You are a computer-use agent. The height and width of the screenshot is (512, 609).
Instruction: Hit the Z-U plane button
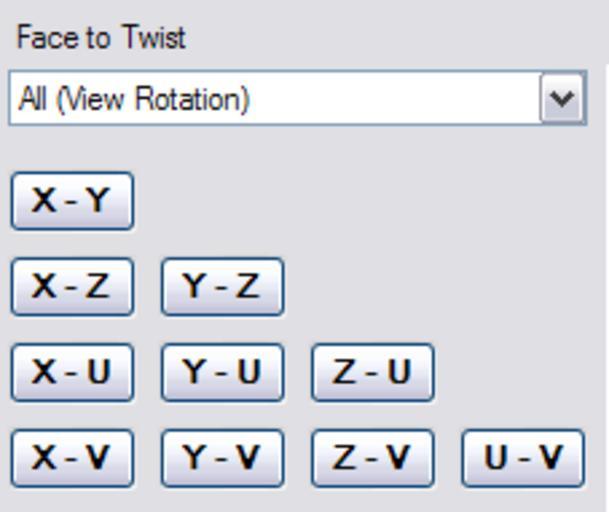pyautogui.click(x=372, y=373)
